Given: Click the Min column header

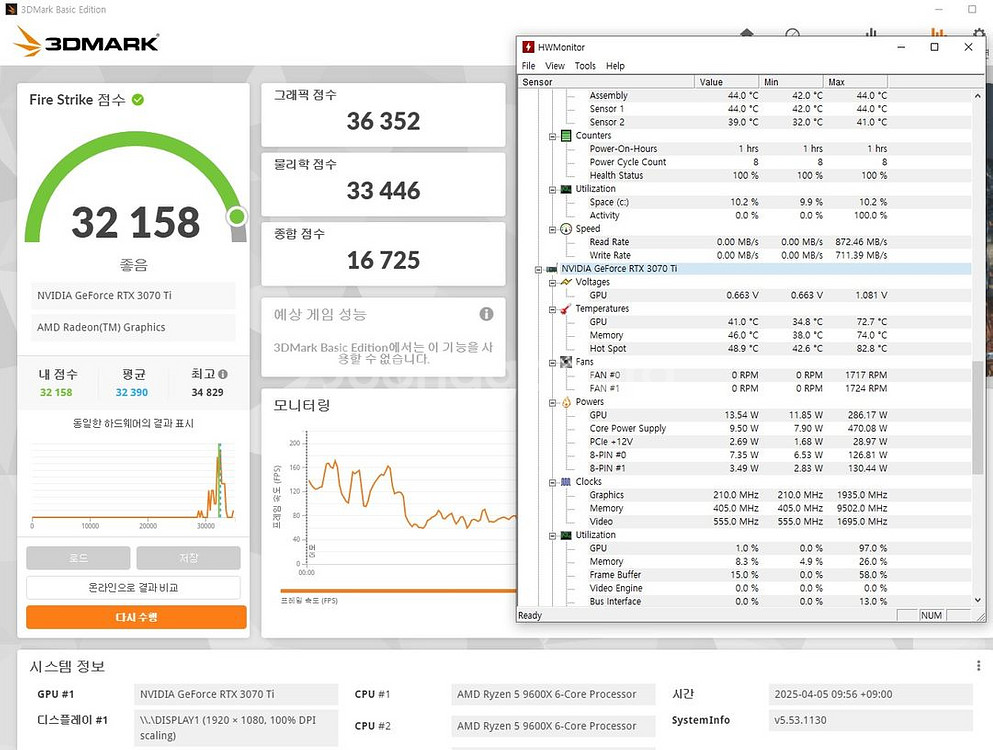Looking at the screenshot, I should (791, 82).
